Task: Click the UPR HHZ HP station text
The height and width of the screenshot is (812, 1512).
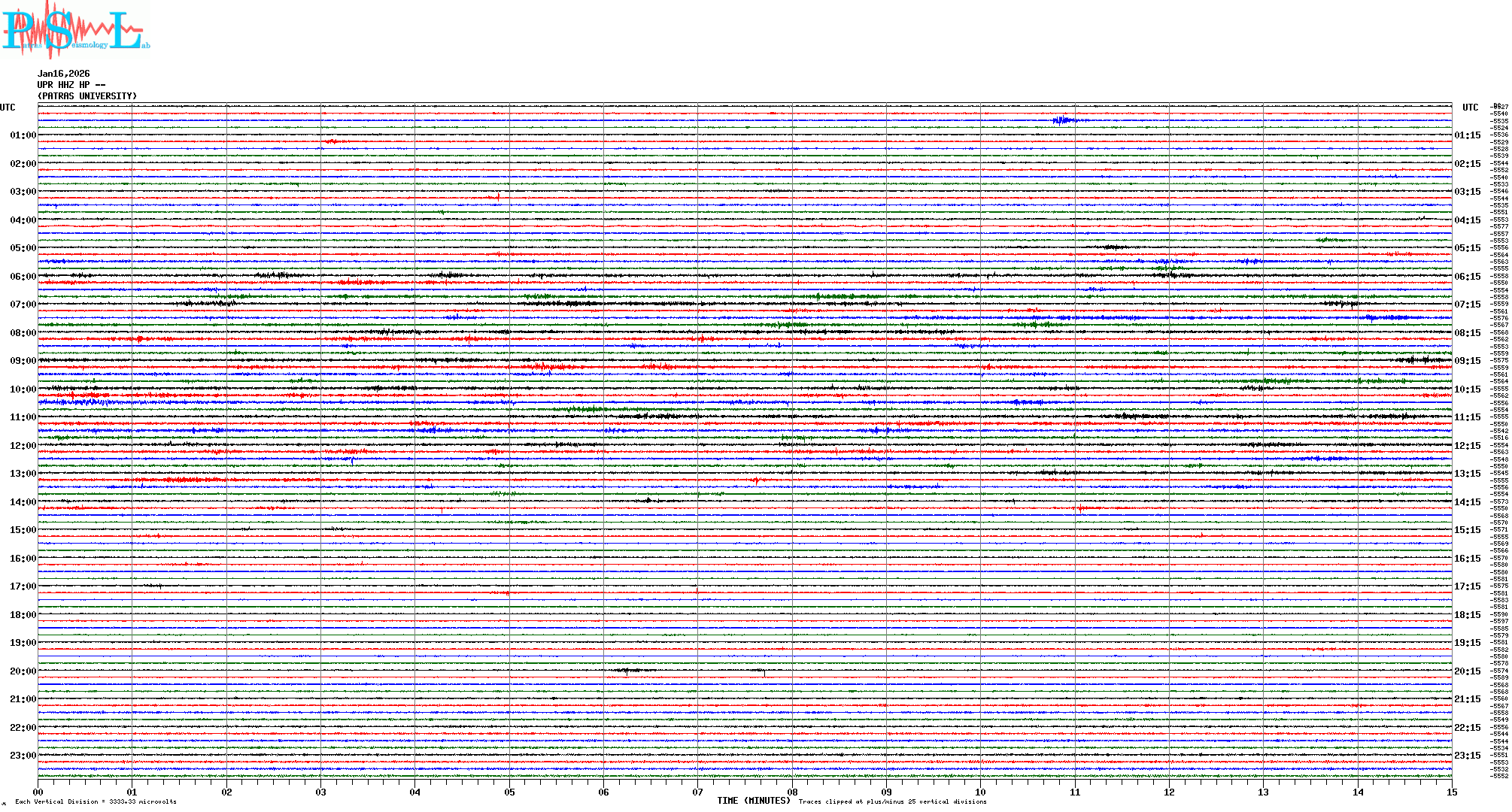Action: pos(71,85)
